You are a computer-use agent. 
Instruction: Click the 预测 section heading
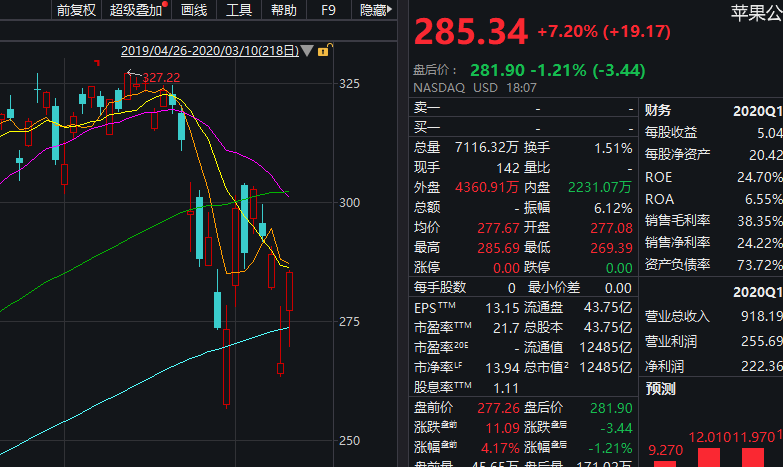[660, 389]
